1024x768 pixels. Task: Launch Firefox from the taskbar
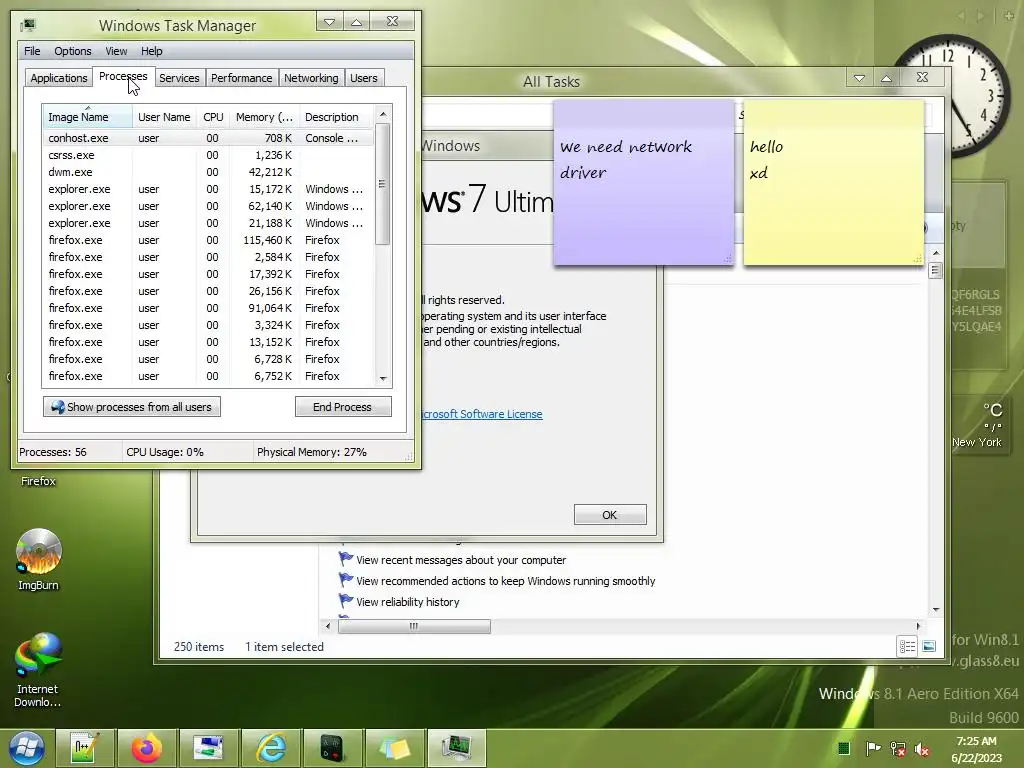tap(147, 748)
